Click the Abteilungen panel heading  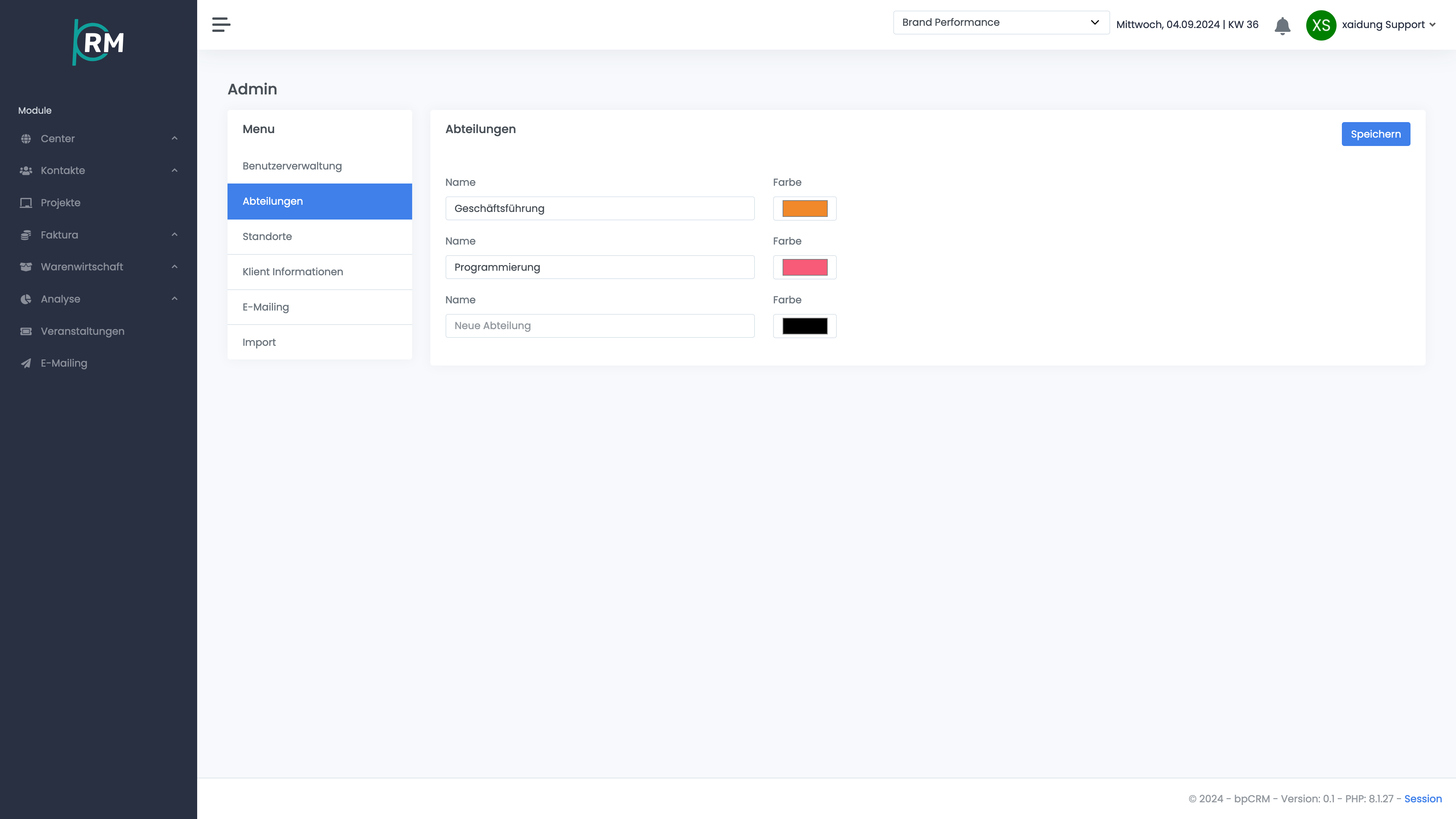tap(480, 129)
